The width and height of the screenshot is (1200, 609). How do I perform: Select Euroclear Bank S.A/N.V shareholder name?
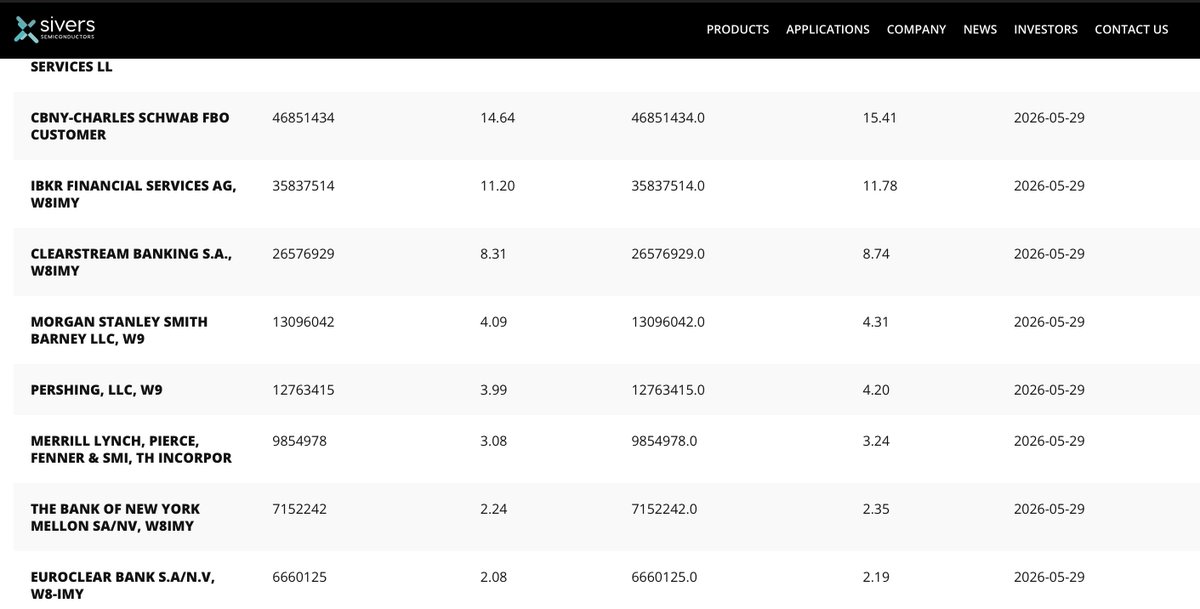(x=123, y=586)
